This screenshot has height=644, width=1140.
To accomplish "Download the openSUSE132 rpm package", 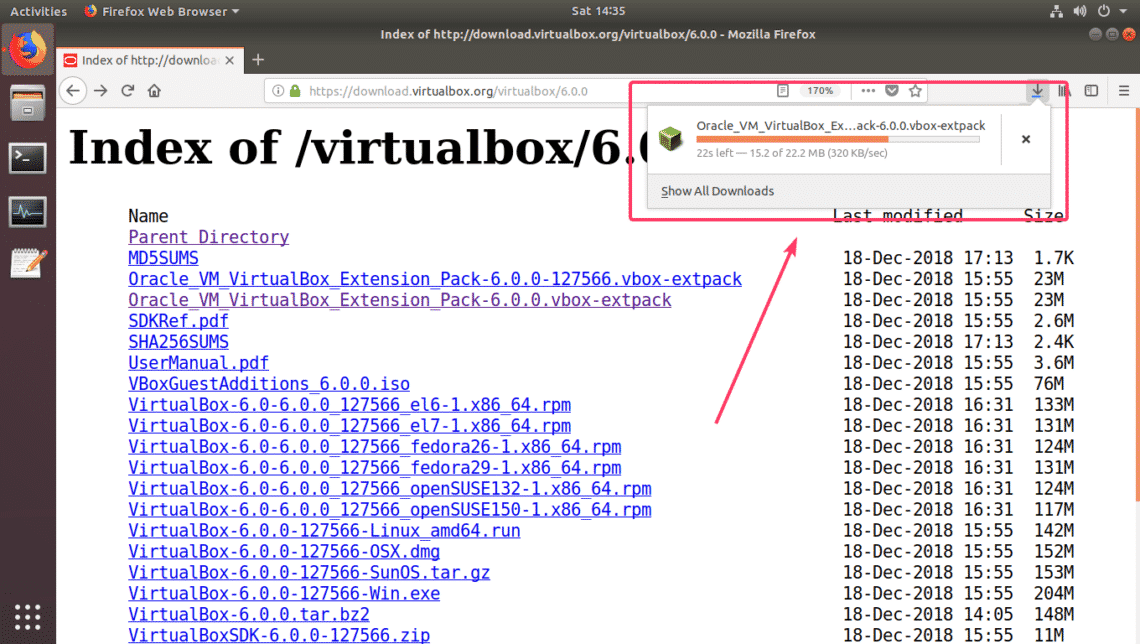I will tap(390, 488).
